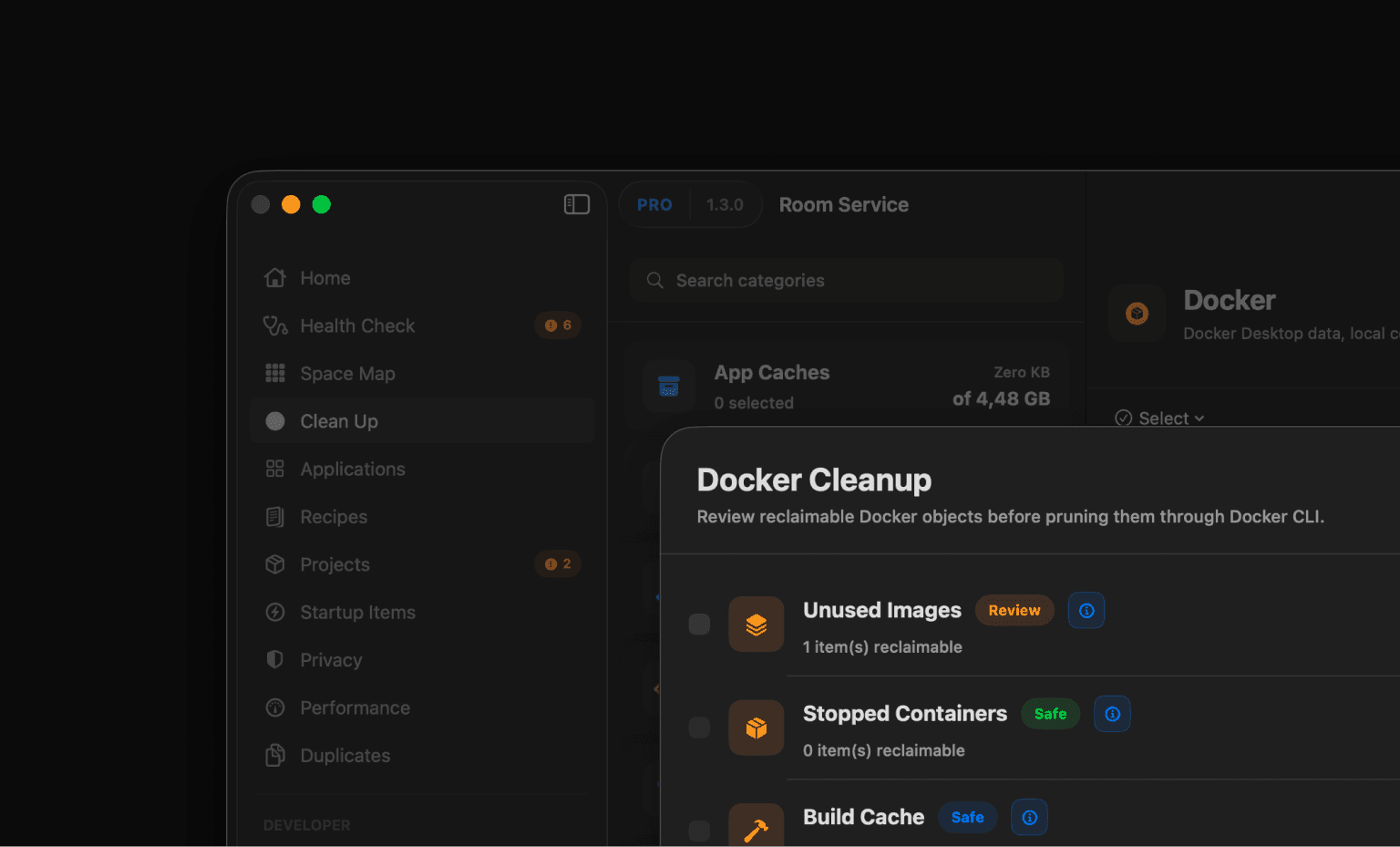Go to Space Map
1400x847 pixels.
(422, 374)
